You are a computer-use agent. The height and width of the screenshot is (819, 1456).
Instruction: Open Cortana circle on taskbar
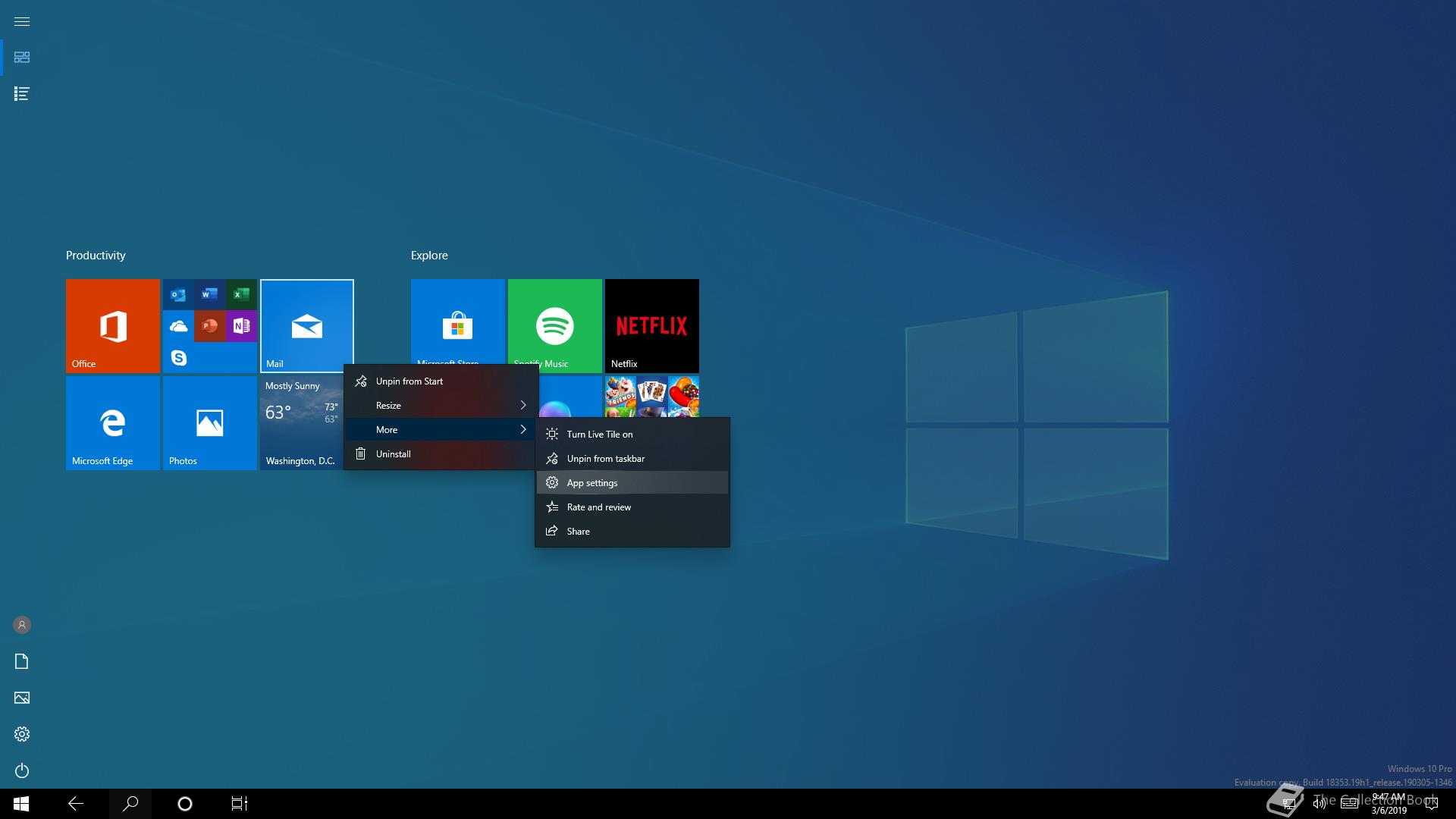tap(185, 804)
